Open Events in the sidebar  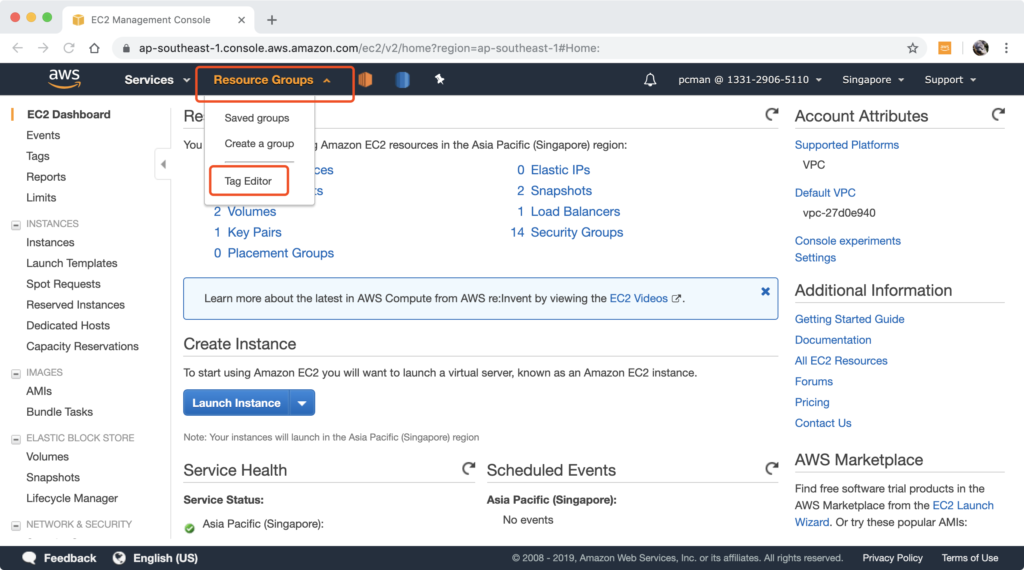[43, 135]
